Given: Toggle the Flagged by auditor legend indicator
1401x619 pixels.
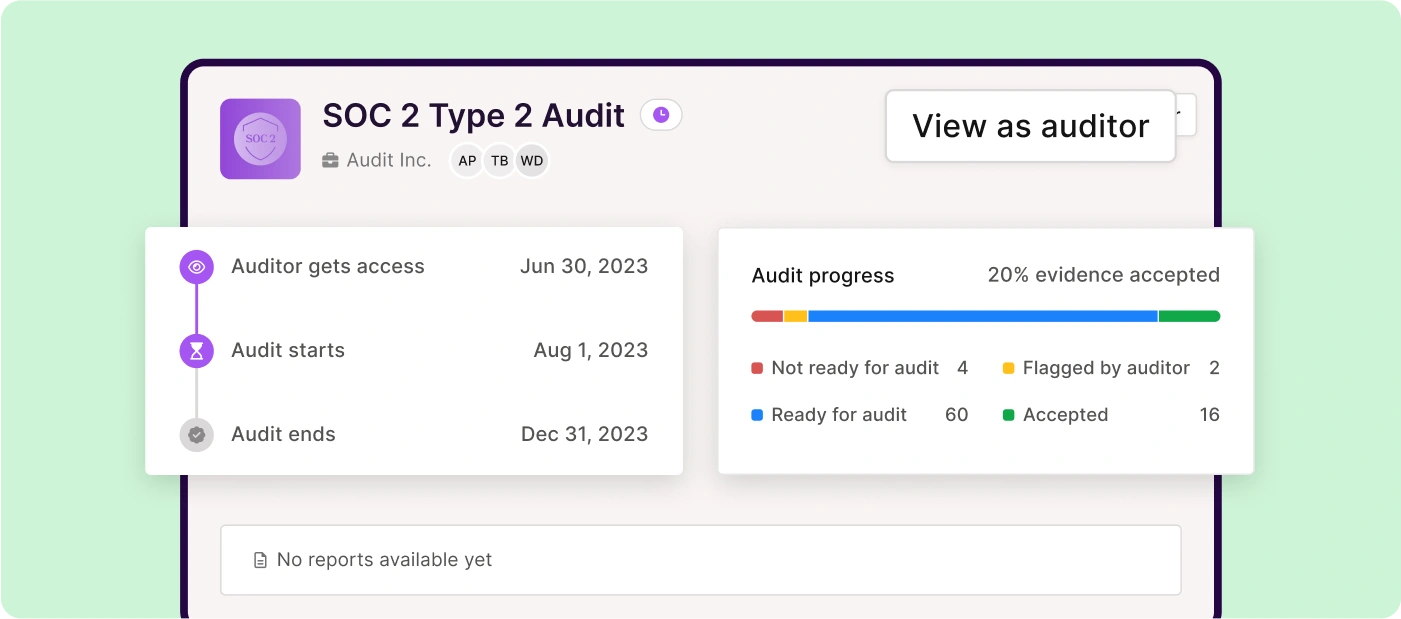Looking at the screenshot, I should point(1010,367).
